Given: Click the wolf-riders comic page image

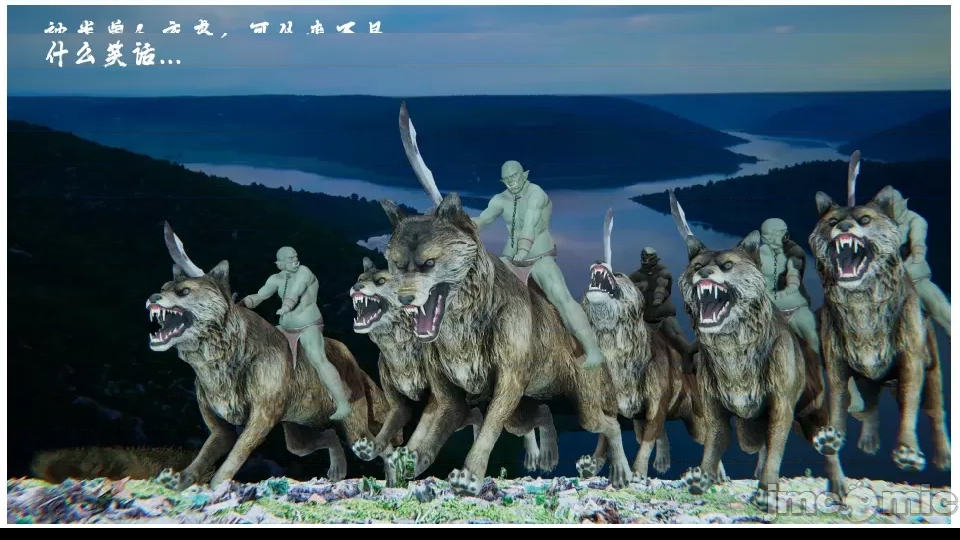Looking at the screenshot, I should point(479,264).
